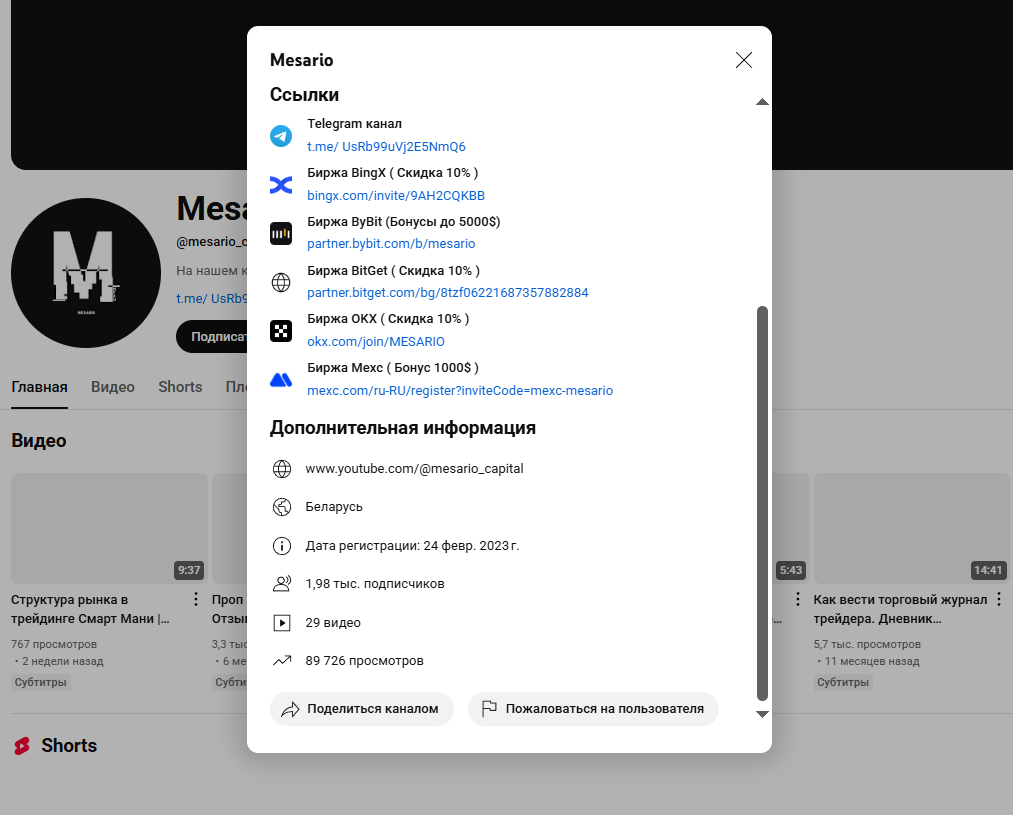This screenshot has height=815, width=1013.
Task: Open more options for Структура рынка video
Action: click(196, 600)
